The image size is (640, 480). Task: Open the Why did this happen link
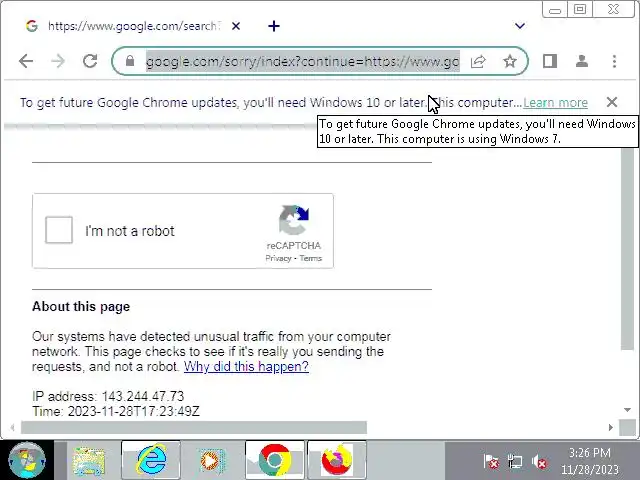[x=246, y=367]
